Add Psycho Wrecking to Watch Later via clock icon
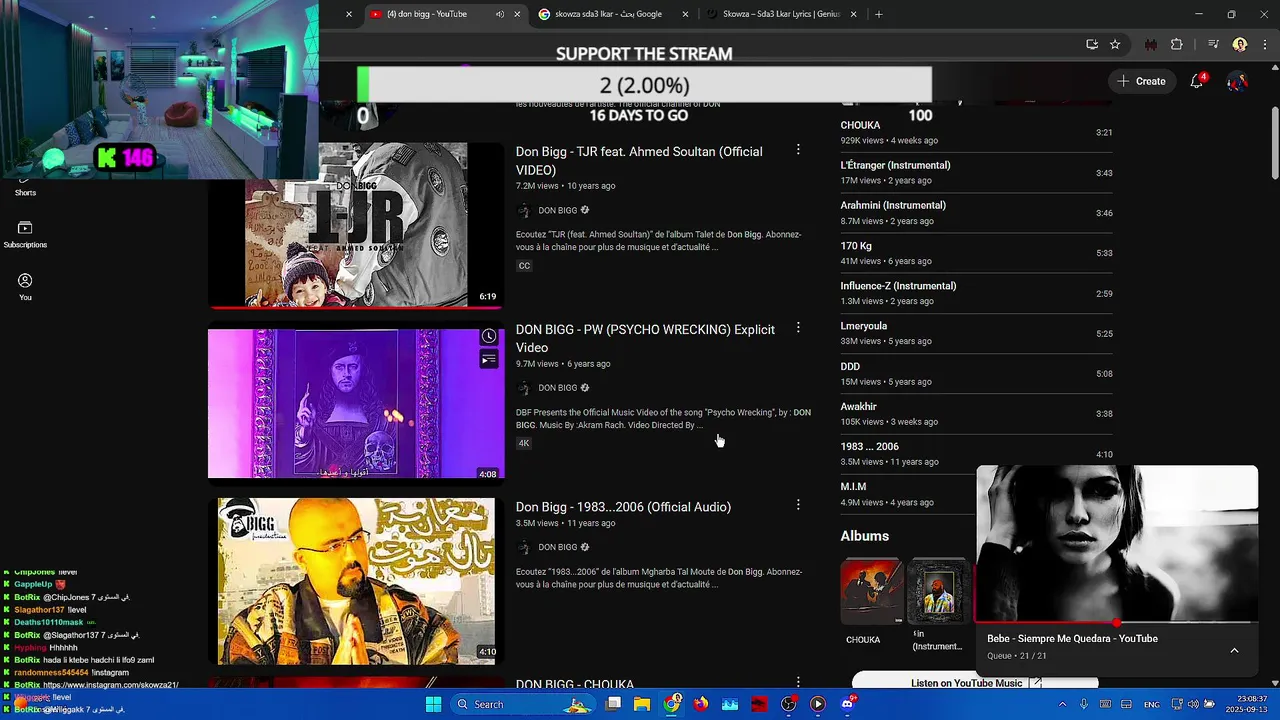Screen dimensions: 1280x720 (488, 337)
